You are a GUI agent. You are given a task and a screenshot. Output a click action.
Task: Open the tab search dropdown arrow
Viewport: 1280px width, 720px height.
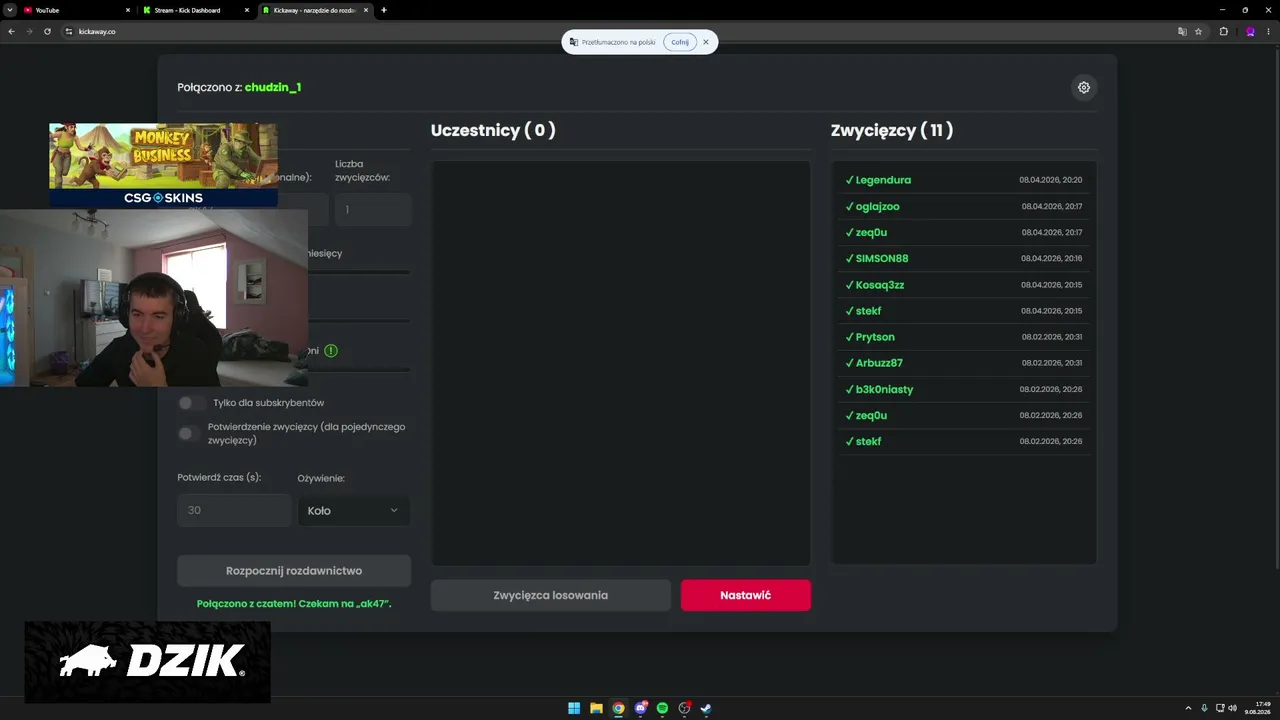point(9,10)
